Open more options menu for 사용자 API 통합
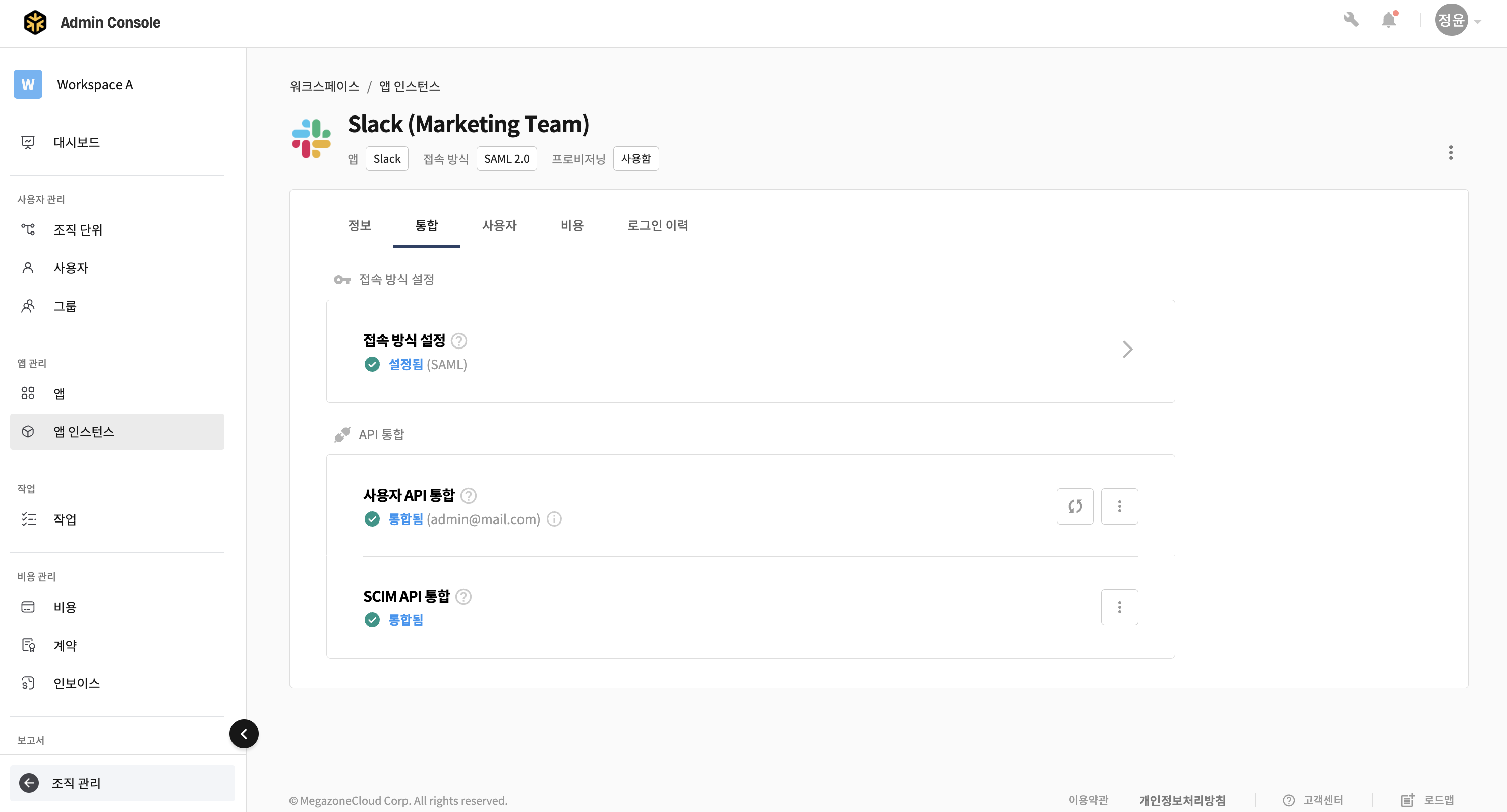The height and width of the screenshot is (812, 1507). click(x=1119, y=506)
